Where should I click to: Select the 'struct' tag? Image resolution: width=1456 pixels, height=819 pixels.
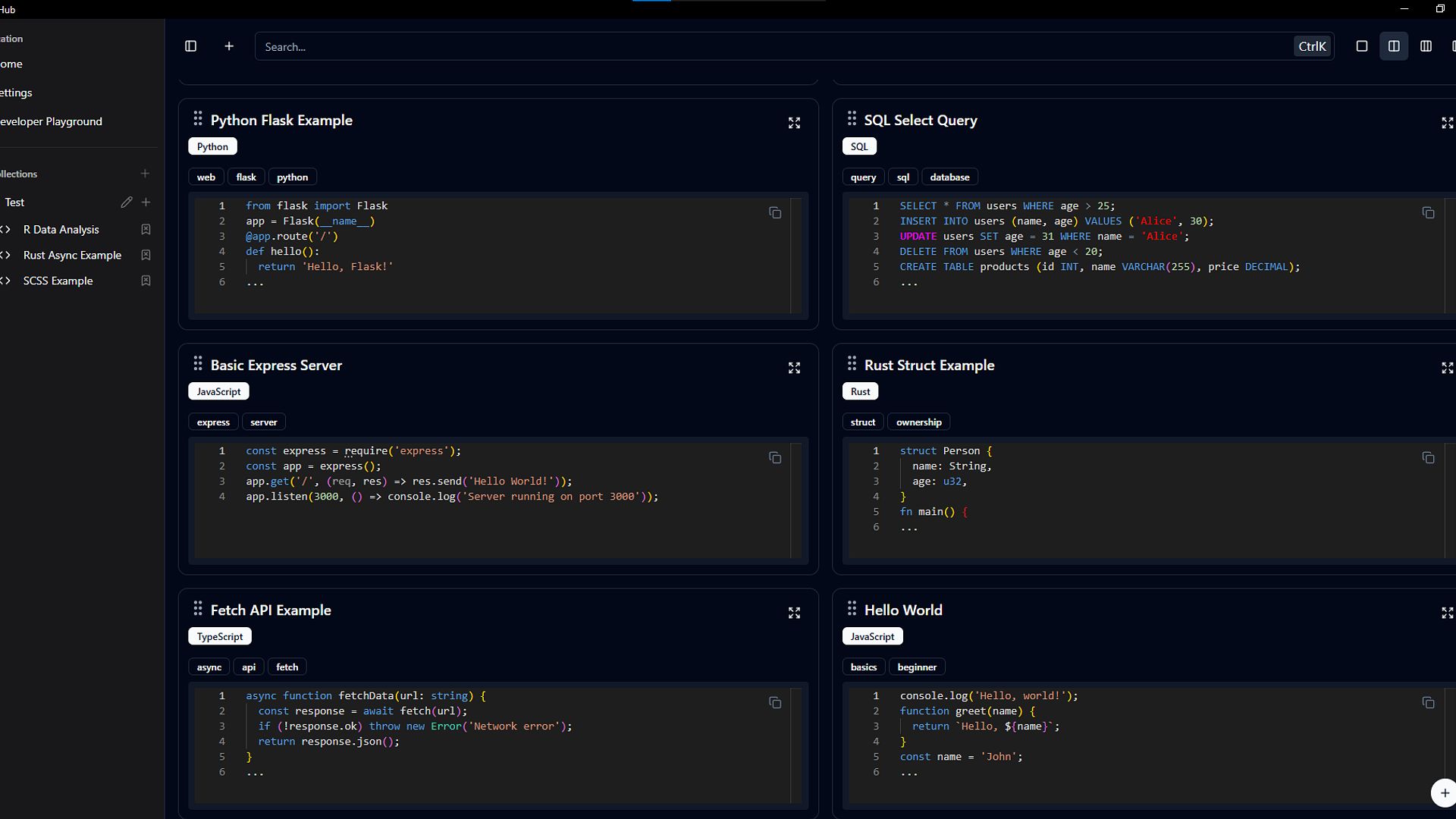tap(863, 422)
